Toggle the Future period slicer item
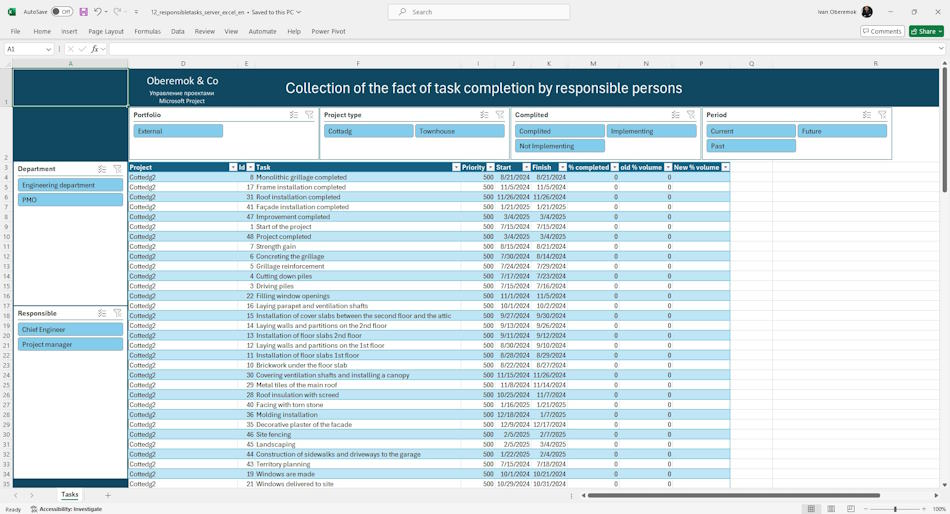950x514 pixels. pyautogui.click(x=842, y=131)
